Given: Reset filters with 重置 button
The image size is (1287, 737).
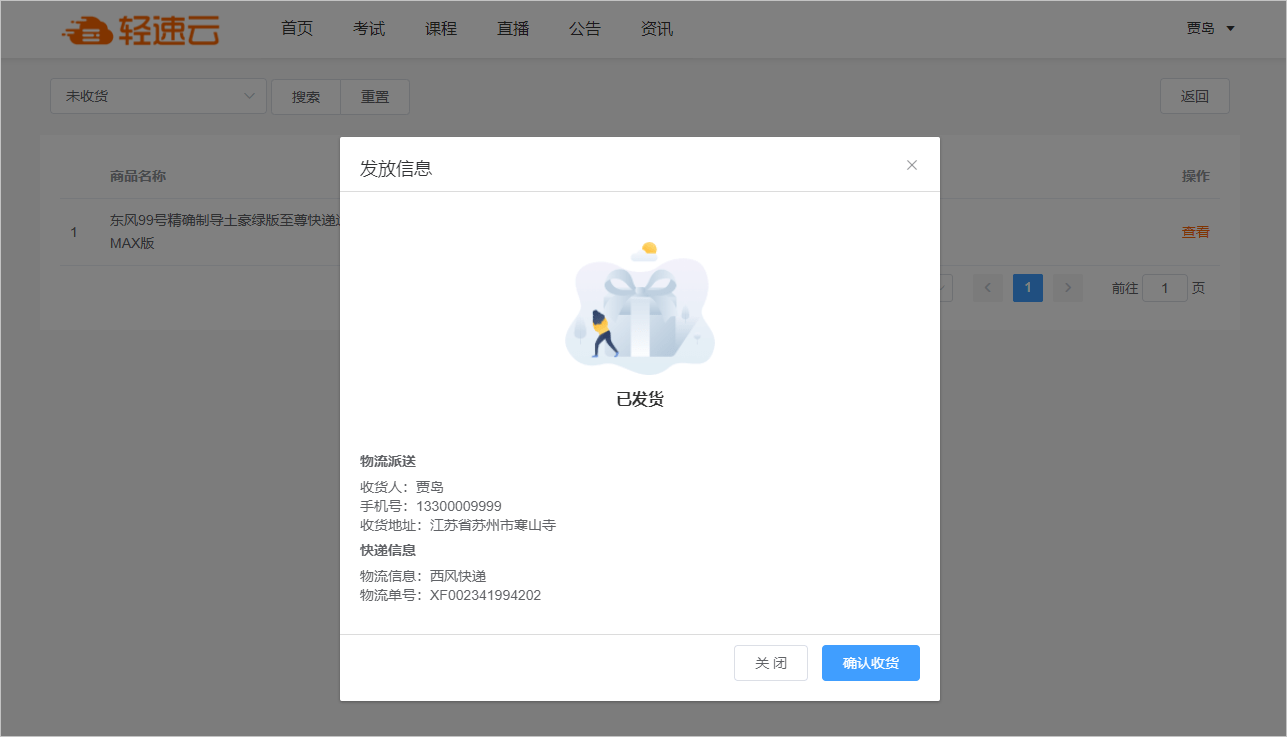Looking at the screenshot, I should point(375,97).
